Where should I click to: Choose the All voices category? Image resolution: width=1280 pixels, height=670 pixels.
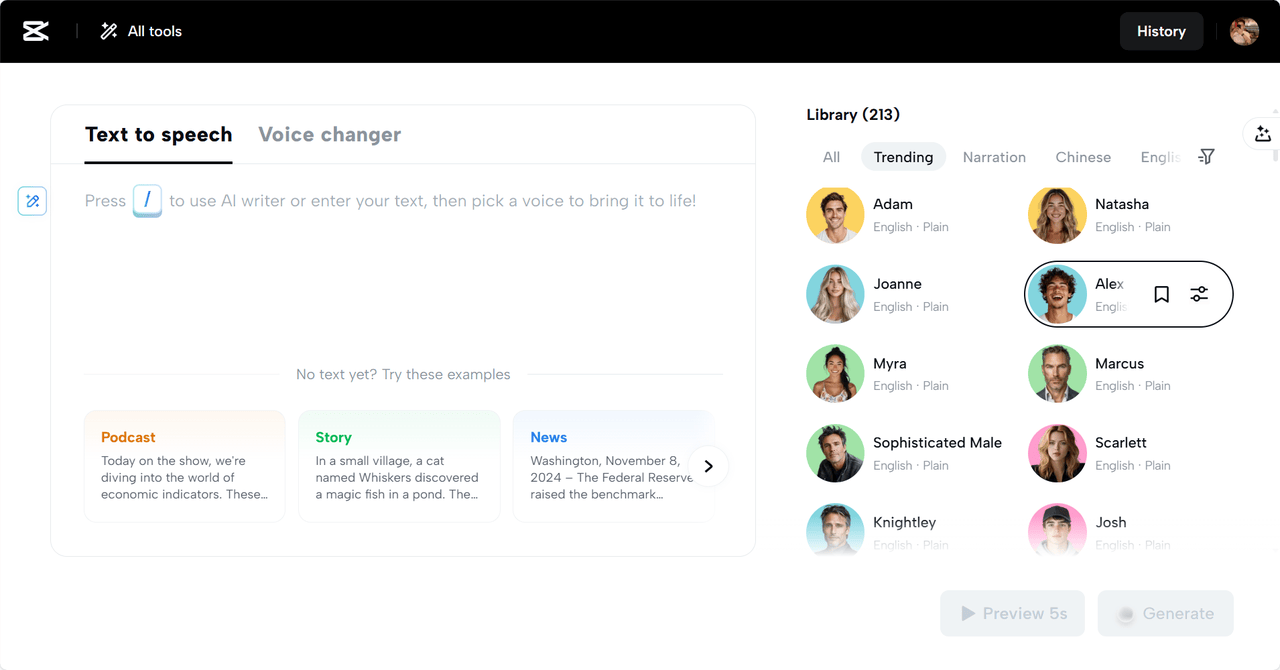pyautogui.click(x=831, y=157)
